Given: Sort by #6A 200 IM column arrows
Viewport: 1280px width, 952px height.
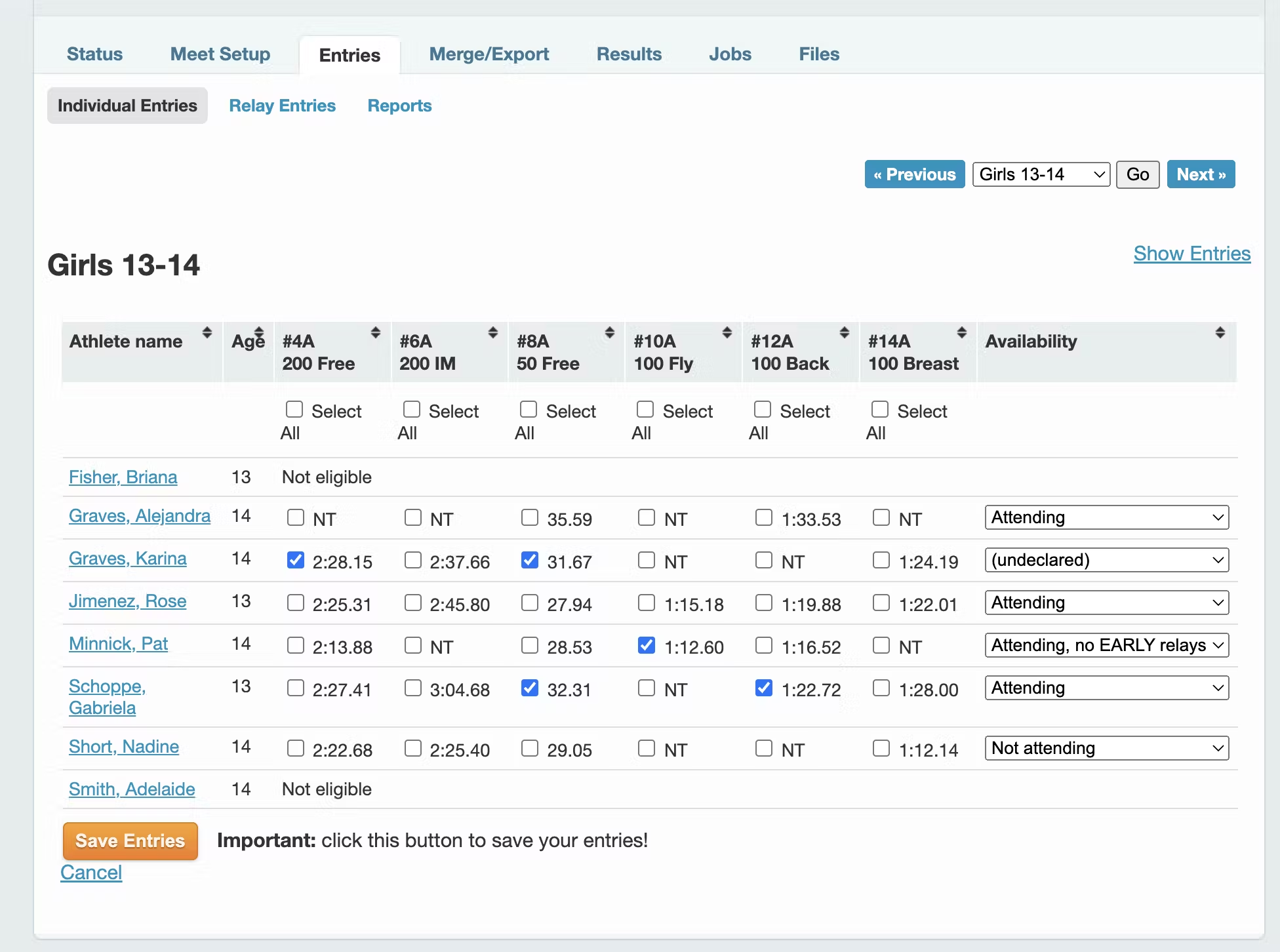Looking at the screenshot, I should (x=493, y=332).
